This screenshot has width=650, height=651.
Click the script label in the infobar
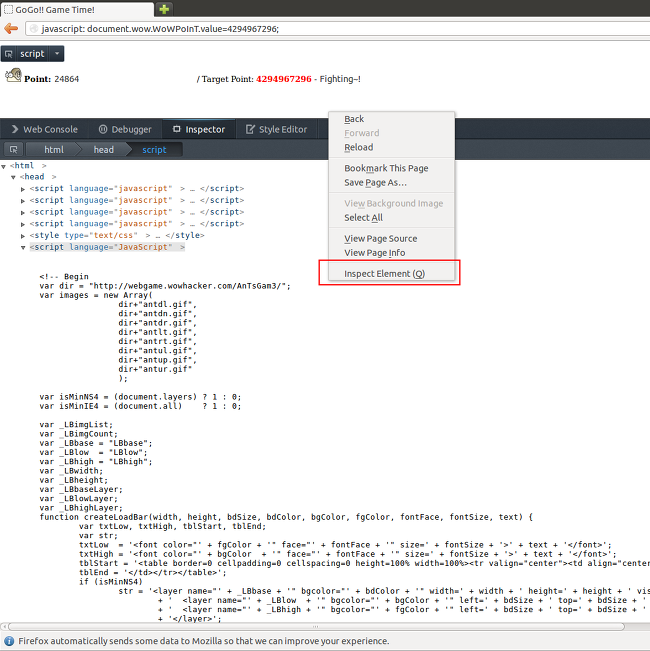32,54
